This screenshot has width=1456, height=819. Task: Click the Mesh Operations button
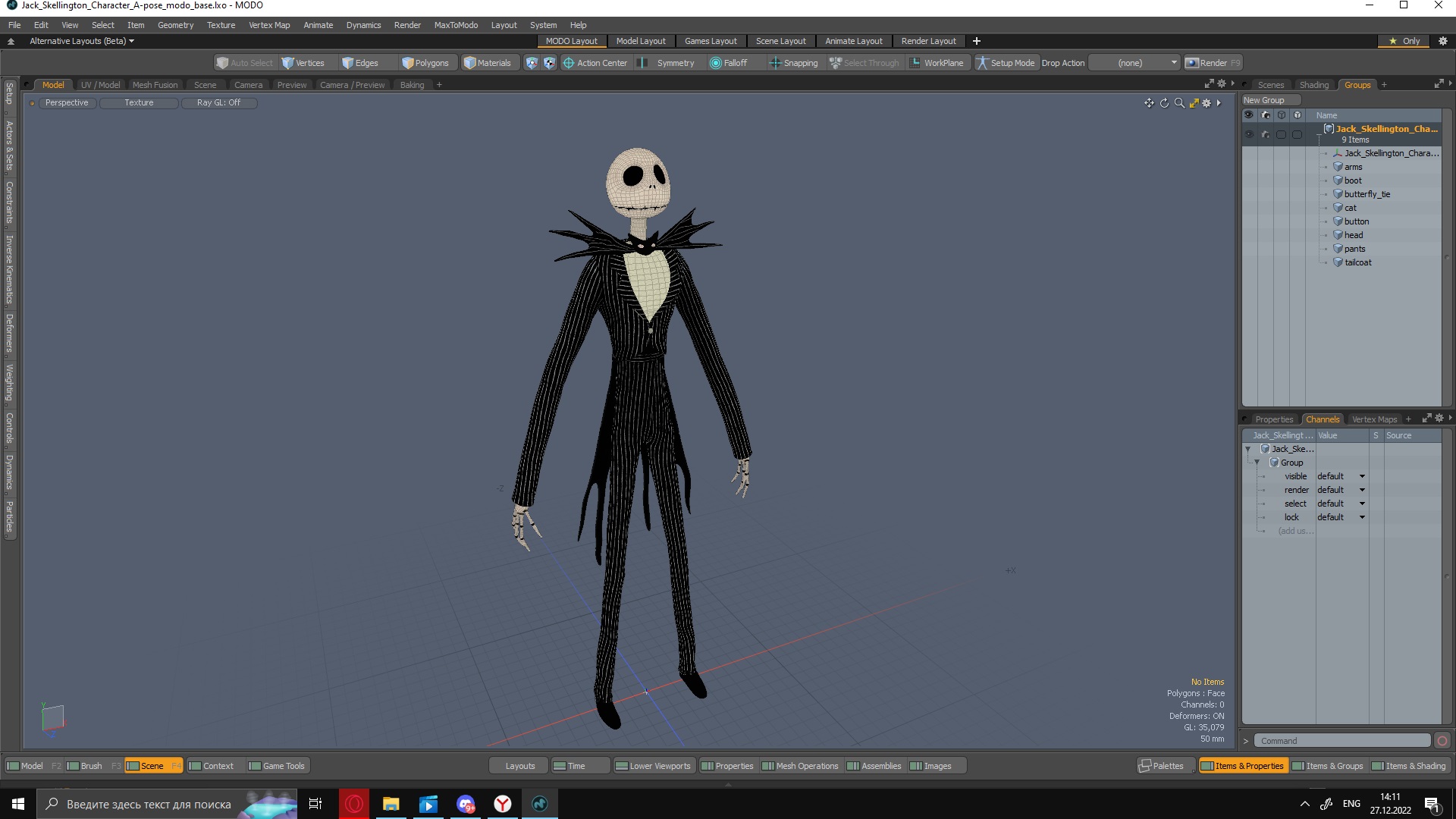(800, 766)
